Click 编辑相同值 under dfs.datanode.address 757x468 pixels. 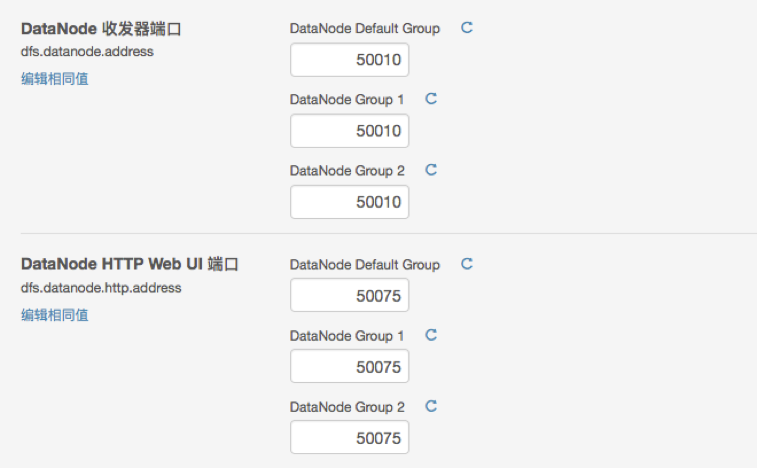(x=55, y=78)
